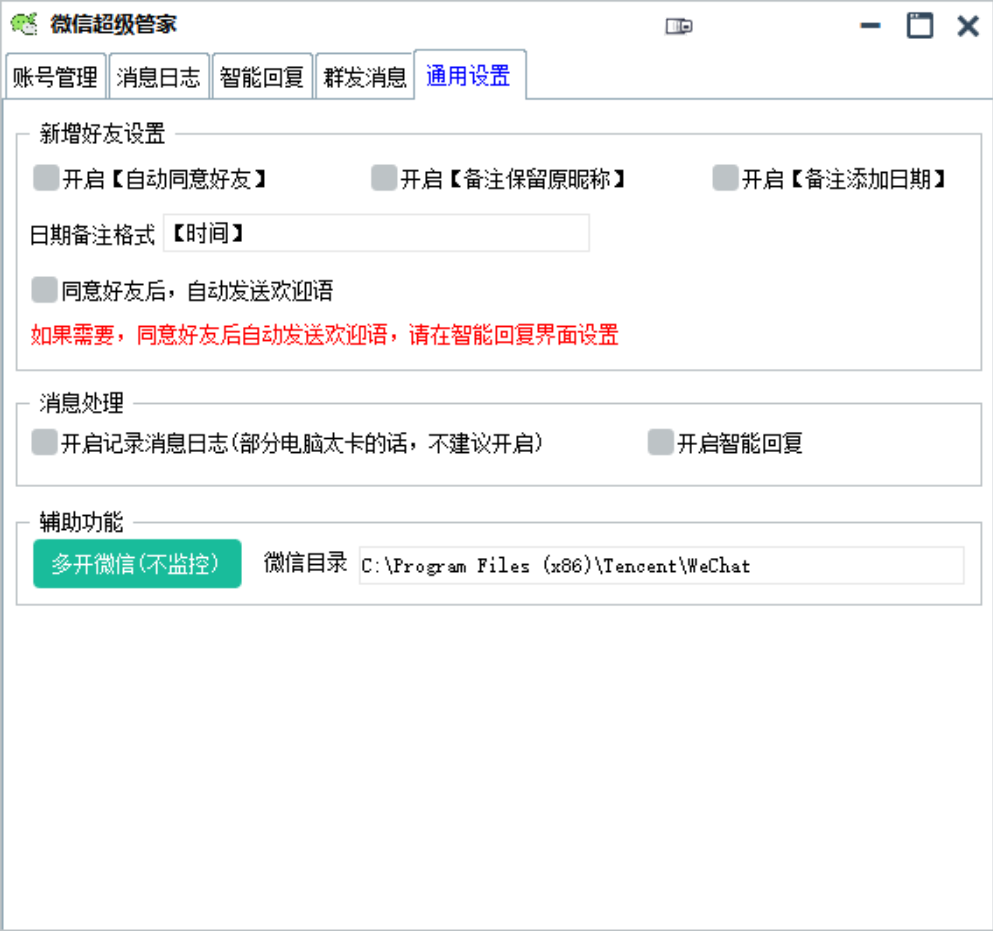Click the 多开微信(不监控) button

tap(137, 564)
